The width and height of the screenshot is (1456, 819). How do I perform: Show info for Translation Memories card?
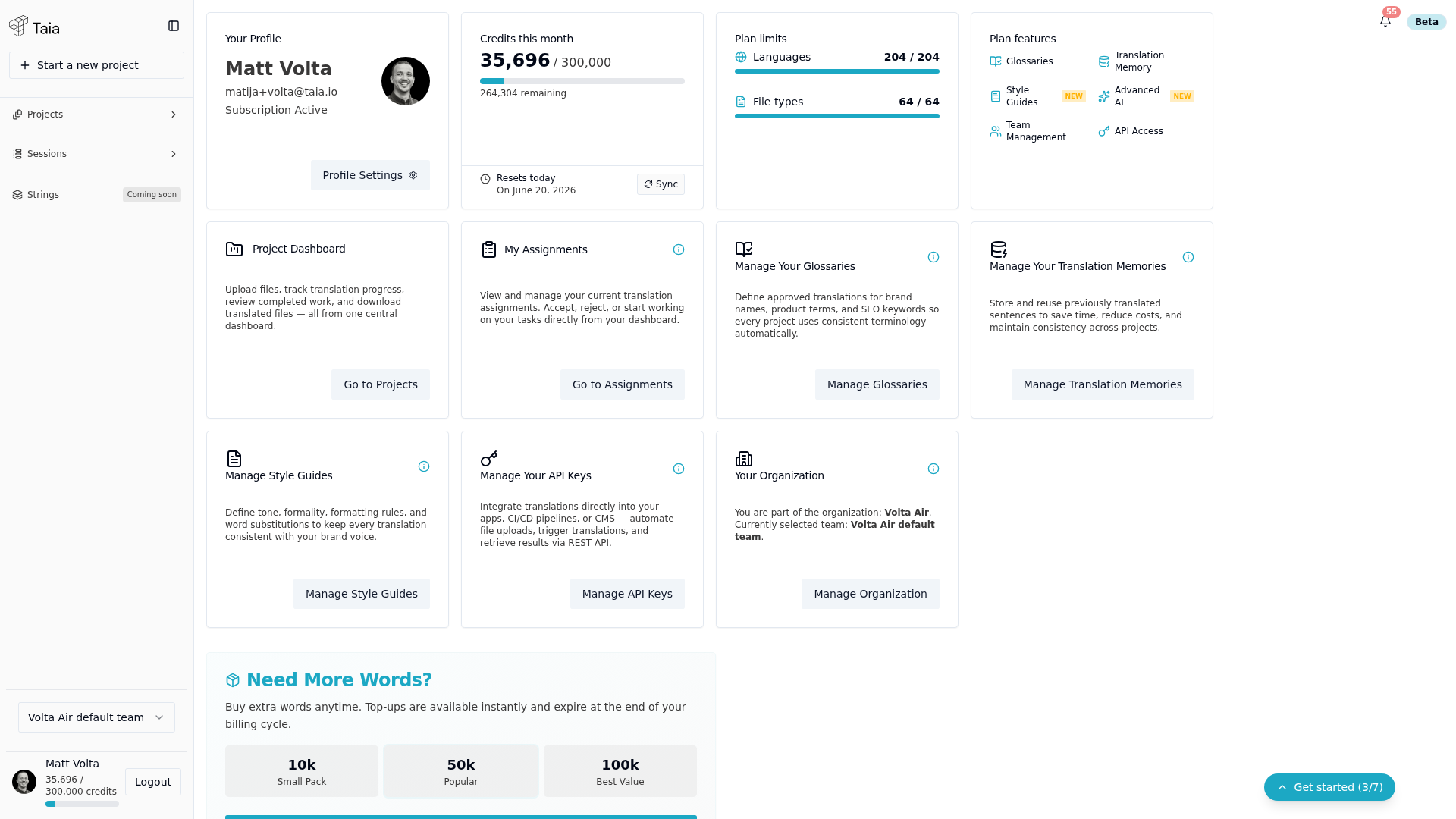1188,257
